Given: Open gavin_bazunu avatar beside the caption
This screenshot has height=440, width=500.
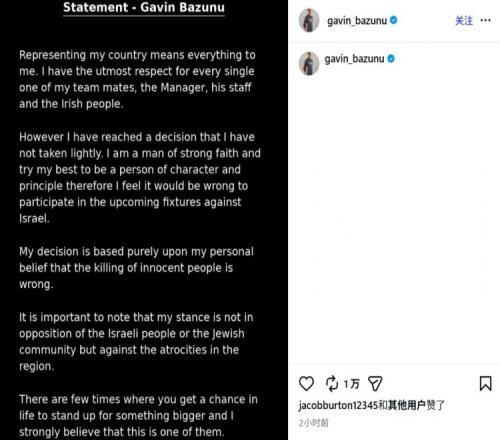Looking at the screenshot, I should click(x=309, y=63).
